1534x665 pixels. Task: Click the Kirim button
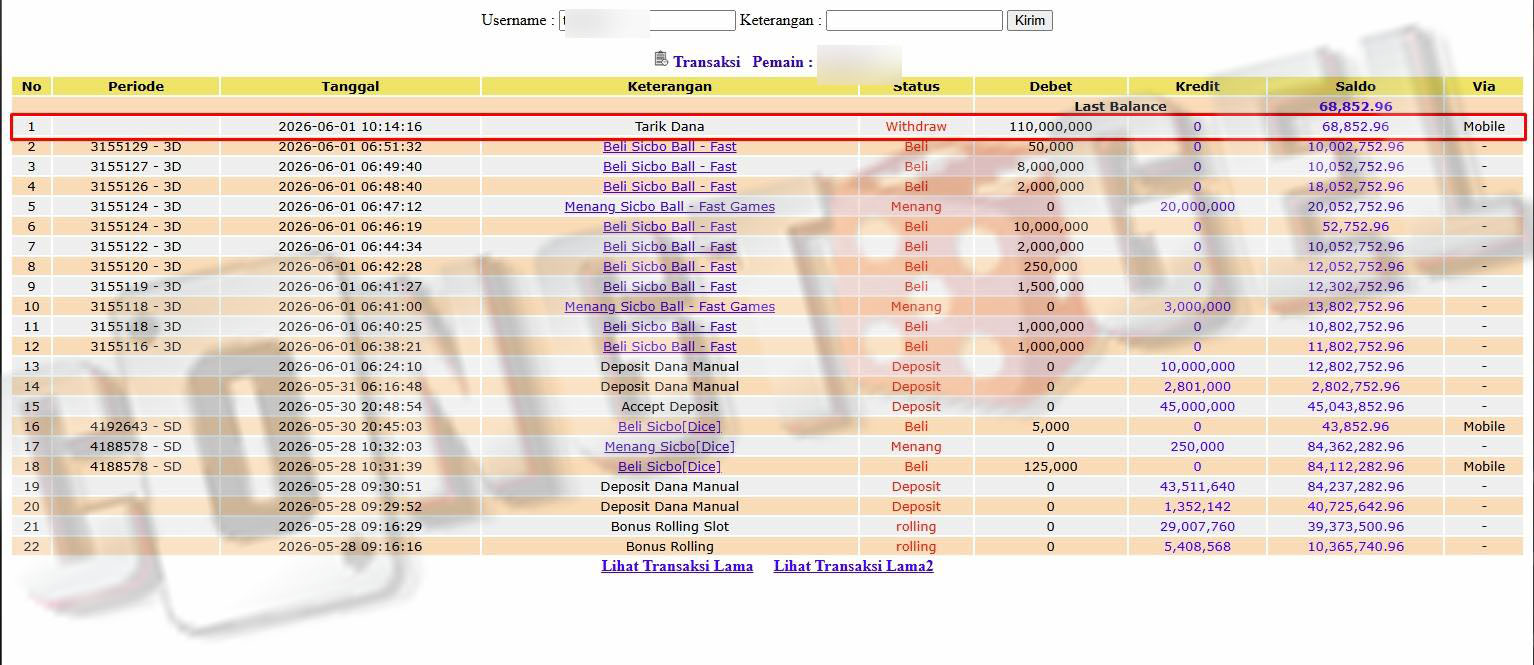click(x=1029, y=20)
